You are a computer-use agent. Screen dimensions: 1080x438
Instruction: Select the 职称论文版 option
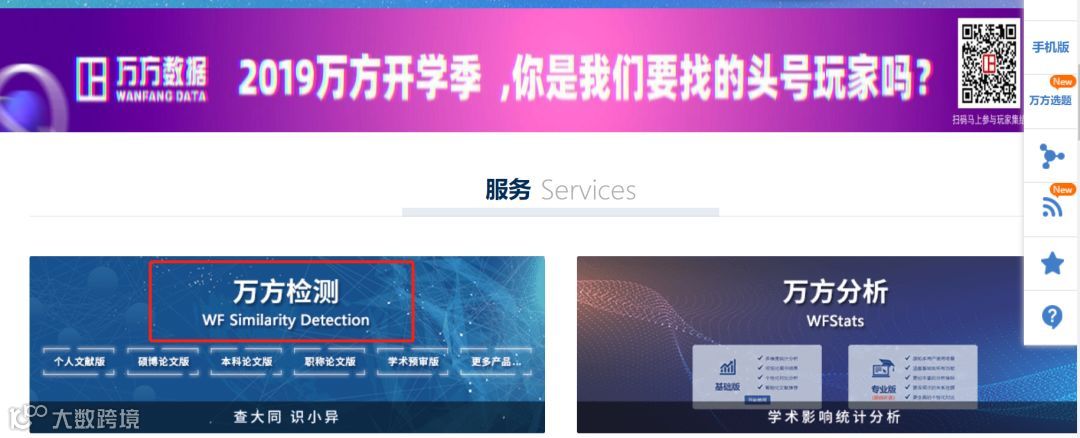329,361
